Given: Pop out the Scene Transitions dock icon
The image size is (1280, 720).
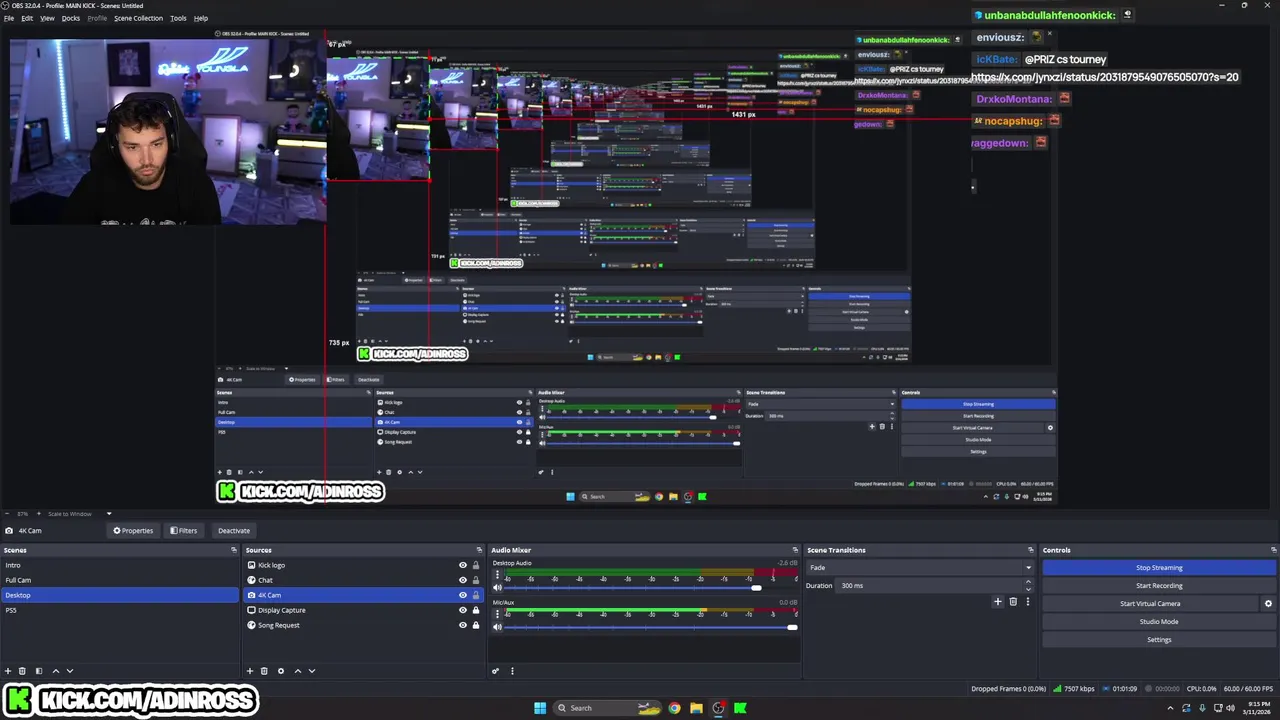Looking at the screenshot, I should pyautogui.click(x=1031, y=550).
